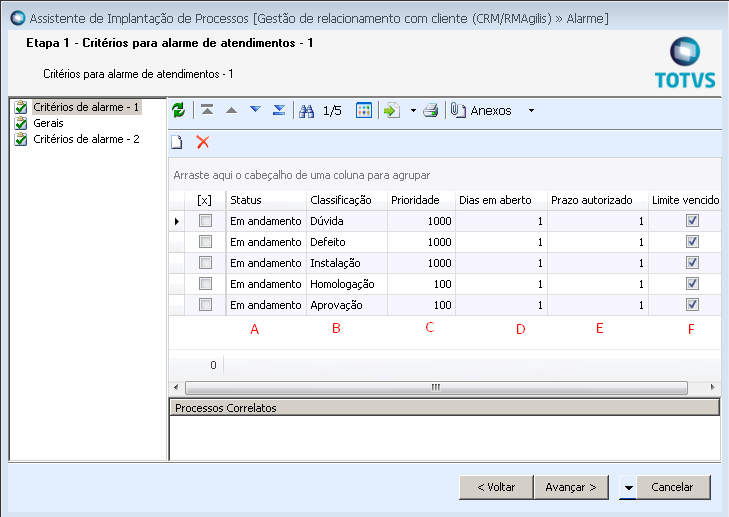
Task: Create new record with blank page icon
Action: tap(177, 142)
